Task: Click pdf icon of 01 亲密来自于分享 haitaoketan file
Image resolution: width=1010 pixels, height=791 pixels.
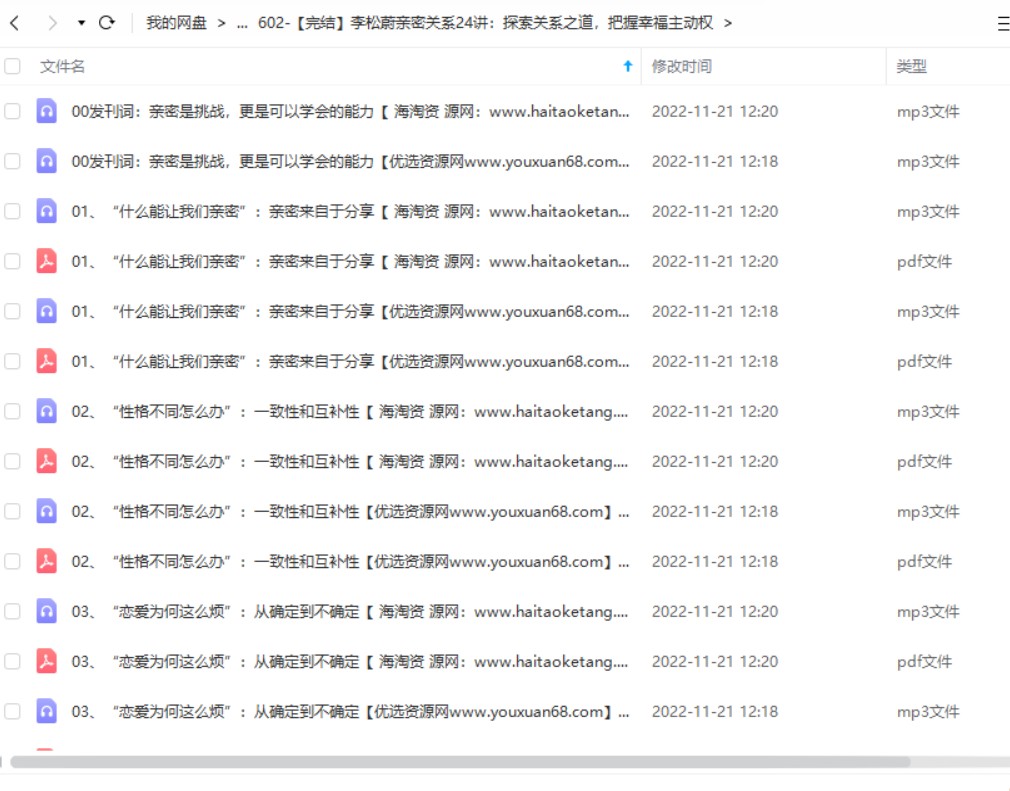Action: pos(46,261)
